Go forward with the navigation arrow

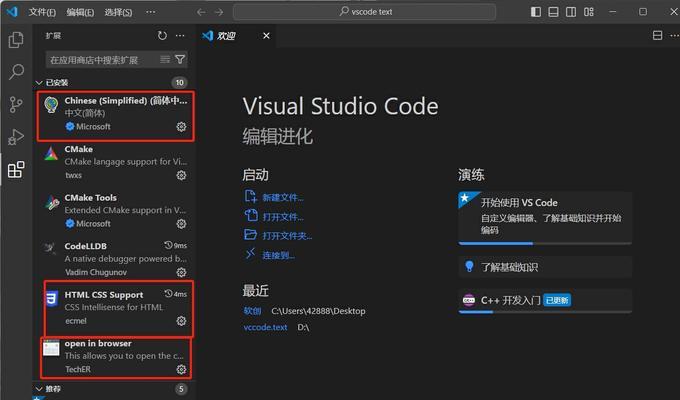(219, 12)
